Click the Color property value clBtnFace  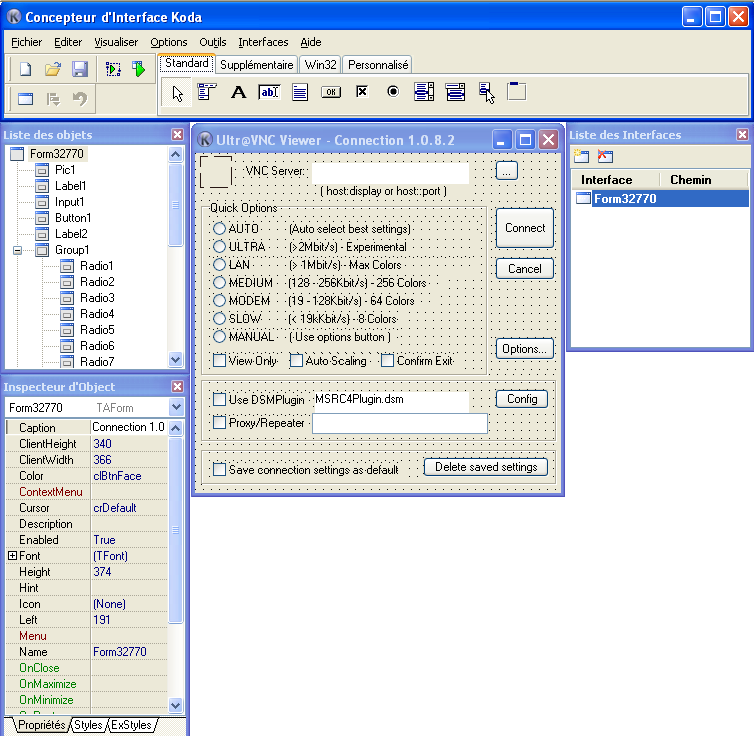tap(128, 476)
